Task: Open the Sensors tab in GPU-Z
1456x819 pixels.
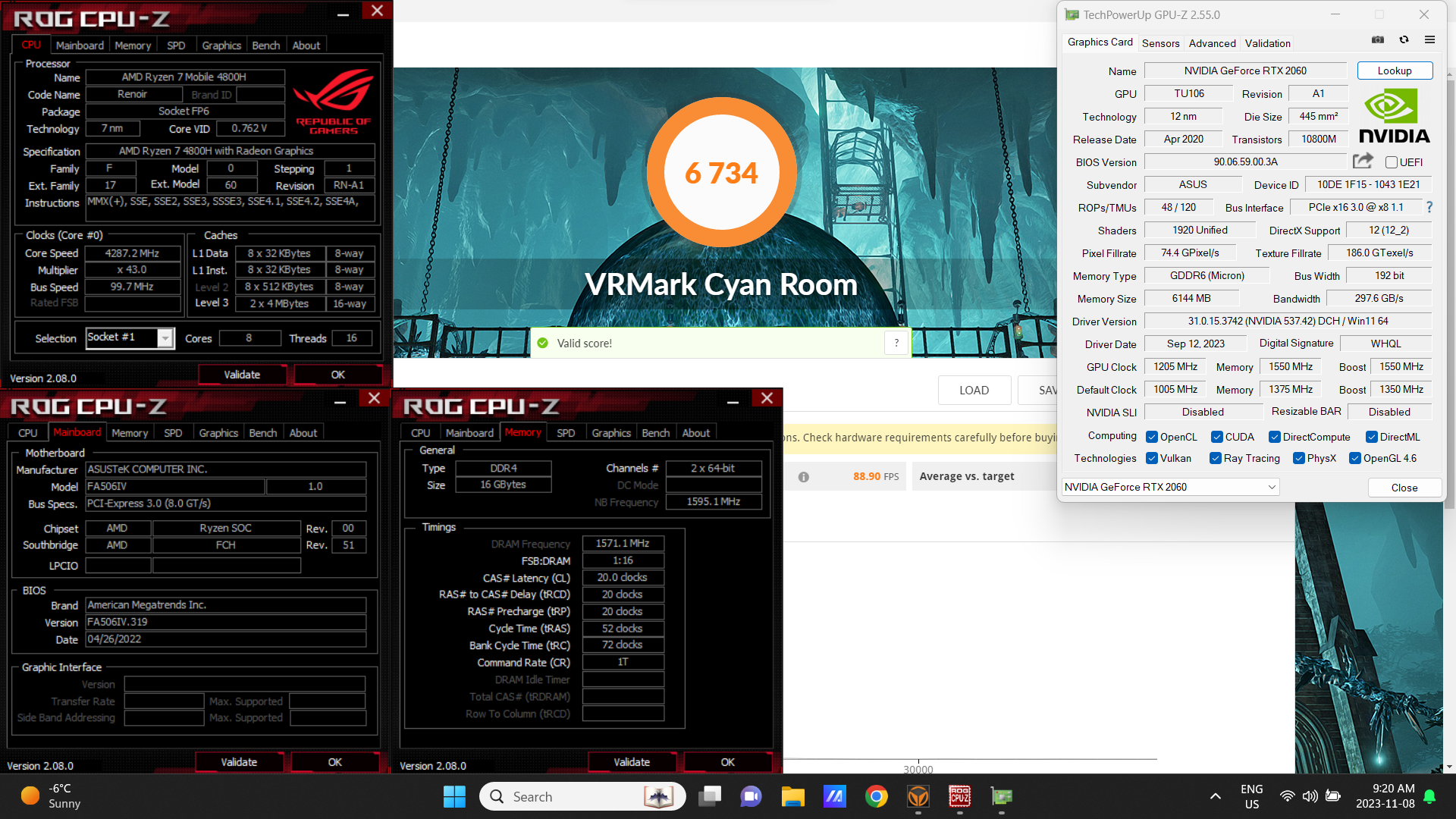Action: [1160, 43]
